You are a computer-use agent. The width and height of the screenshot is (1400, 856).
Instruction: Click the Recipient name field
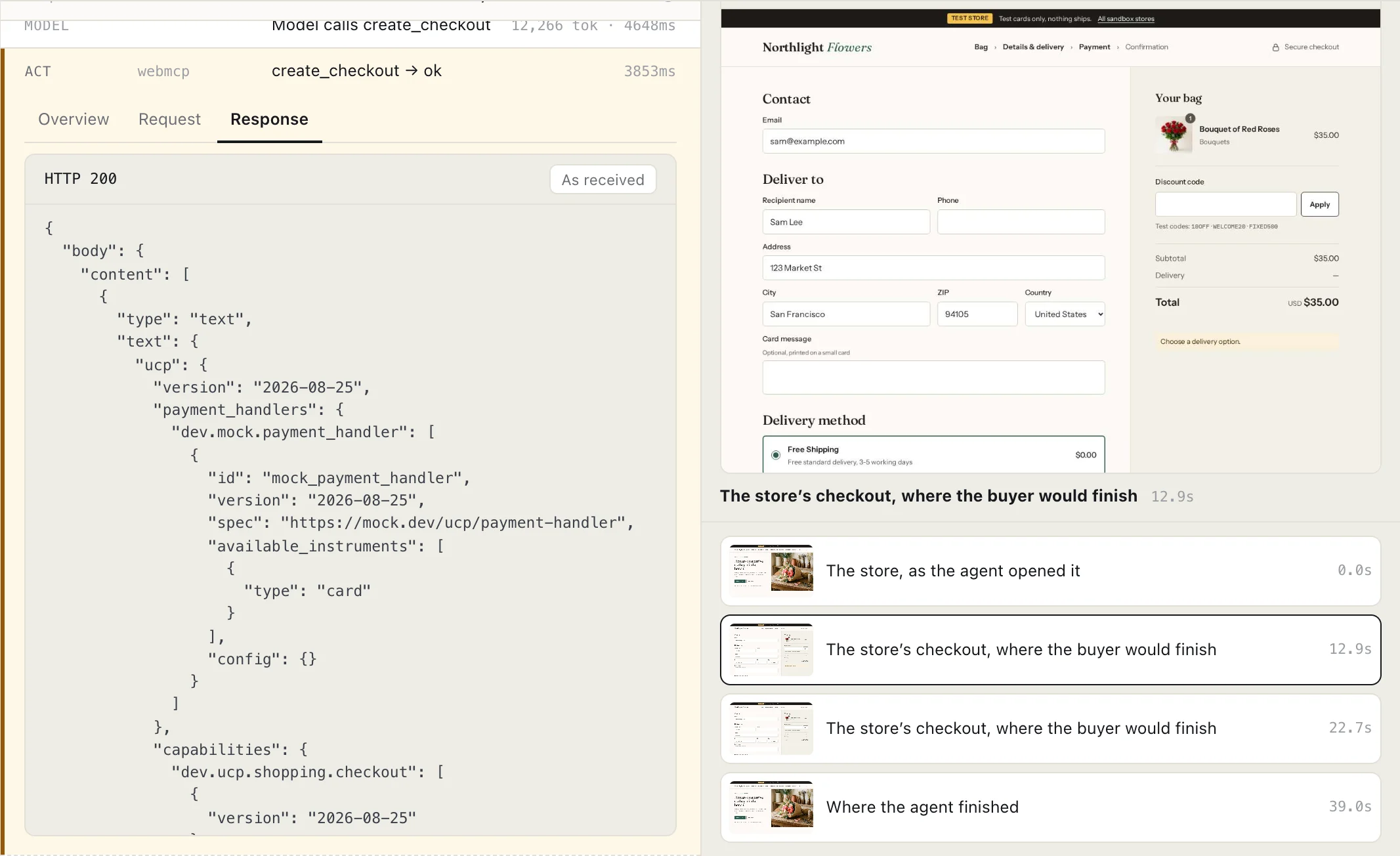pos(845,222)
